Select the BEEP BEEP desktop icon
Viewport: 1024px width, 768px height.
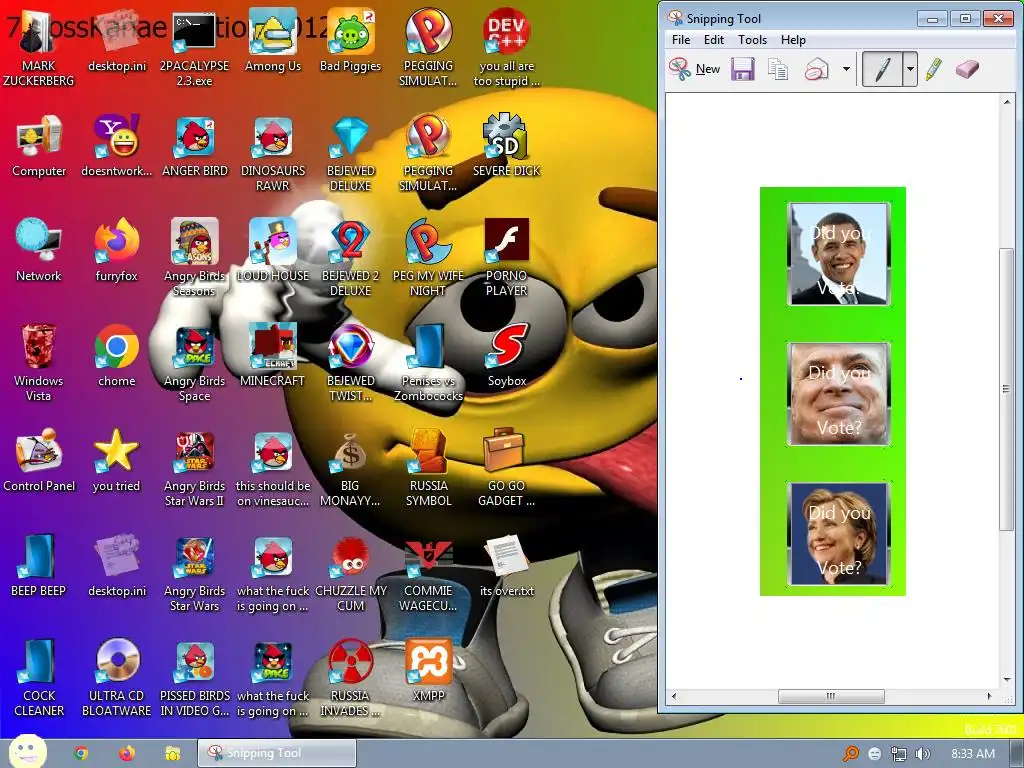pos(39,567)
